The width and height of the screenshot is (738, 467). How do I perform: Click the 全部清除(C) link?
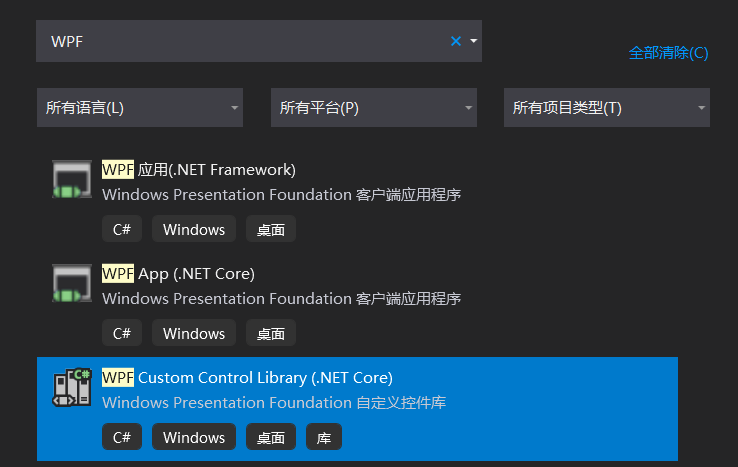(x=668, y=53)
